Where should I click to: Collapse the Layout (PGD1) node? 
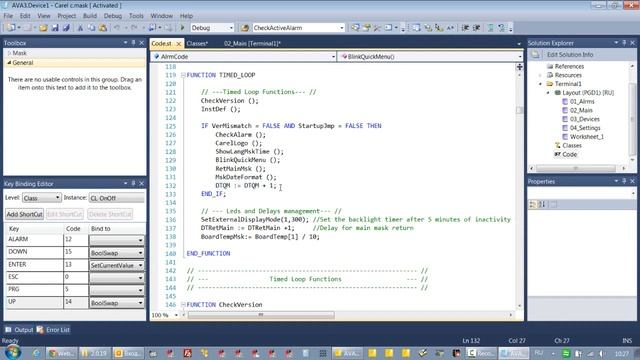coord(548,93)
